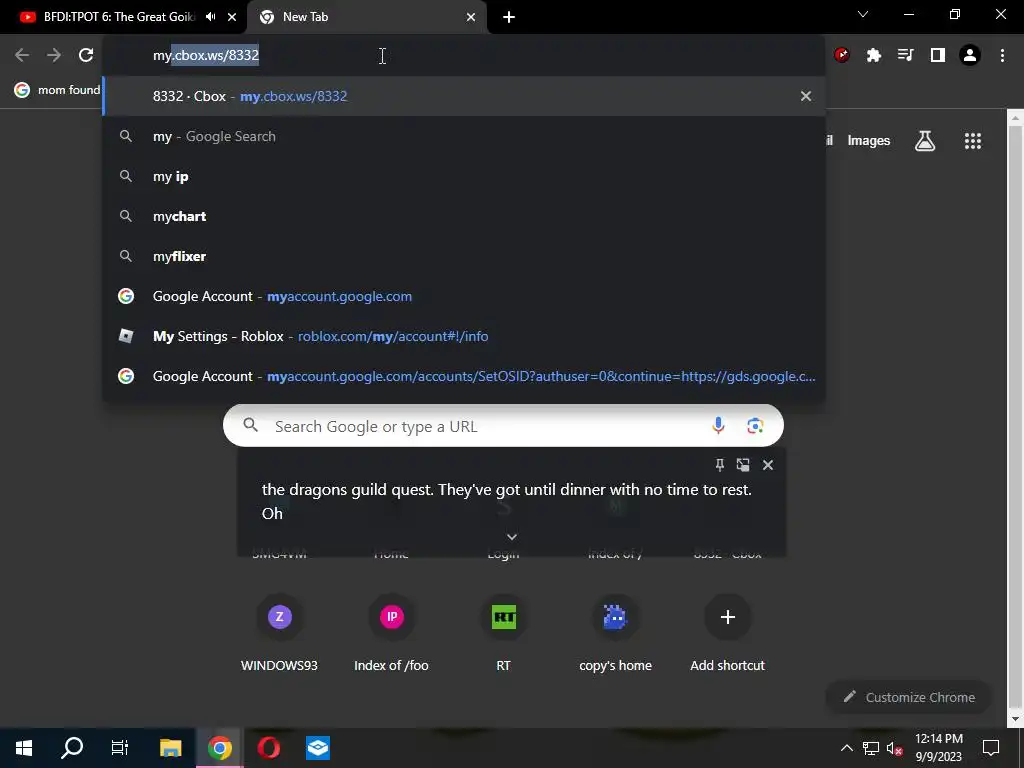
Task: Open the Windows Start menu
Action: point(24,748)
